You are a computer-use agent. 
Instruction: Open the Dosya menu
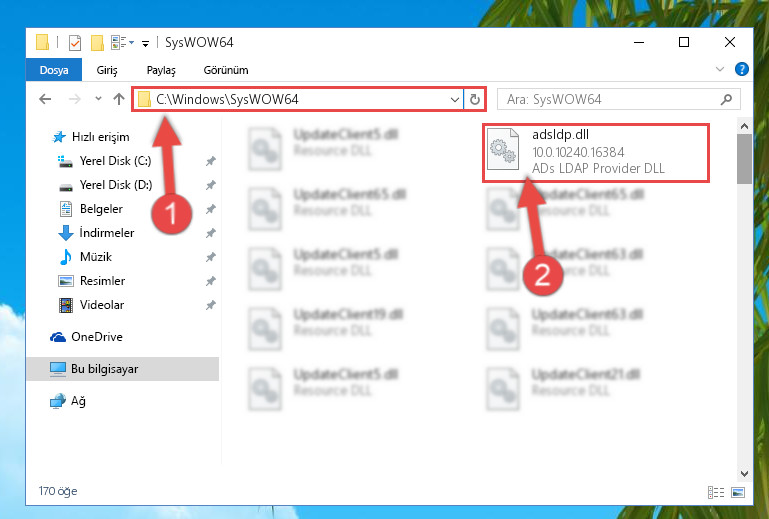point(54,70)
